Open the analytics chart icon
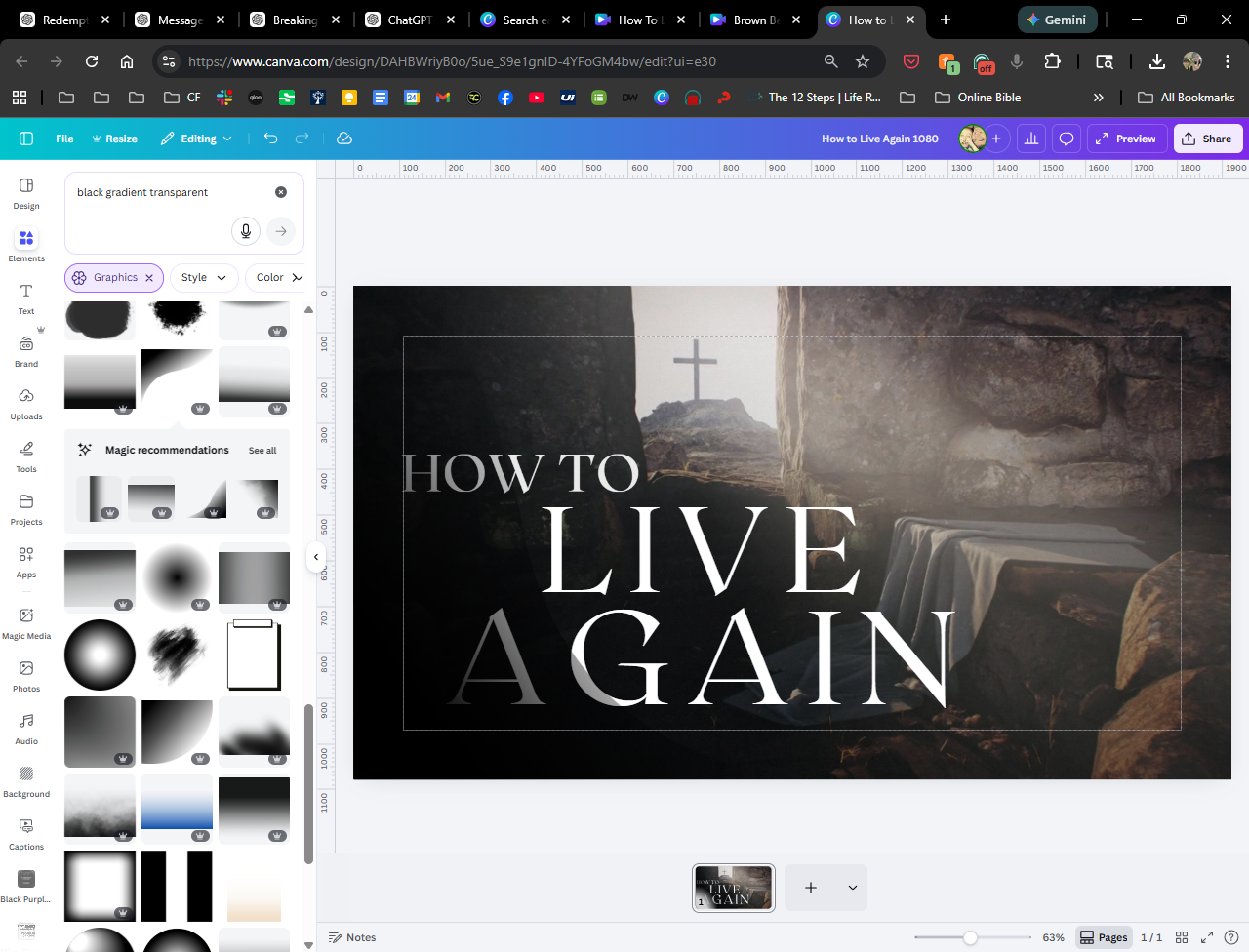Screen dimensions: 1249x952 (x=1031, y=139)
